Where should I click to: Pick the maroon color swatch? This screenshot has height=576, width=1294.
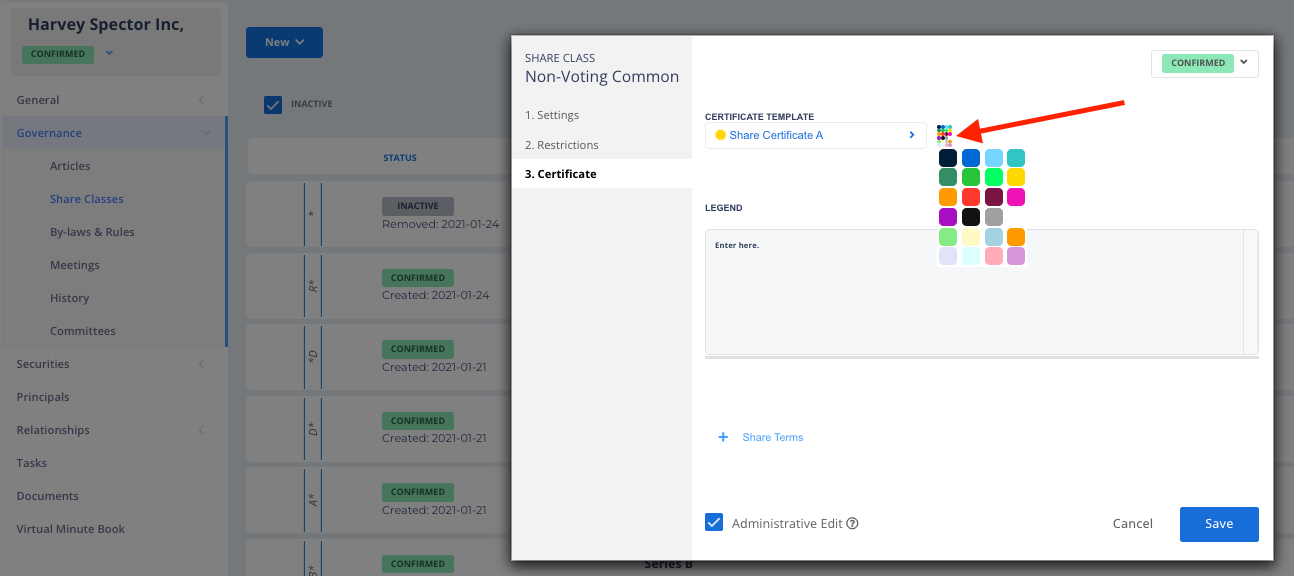(993, 197)
